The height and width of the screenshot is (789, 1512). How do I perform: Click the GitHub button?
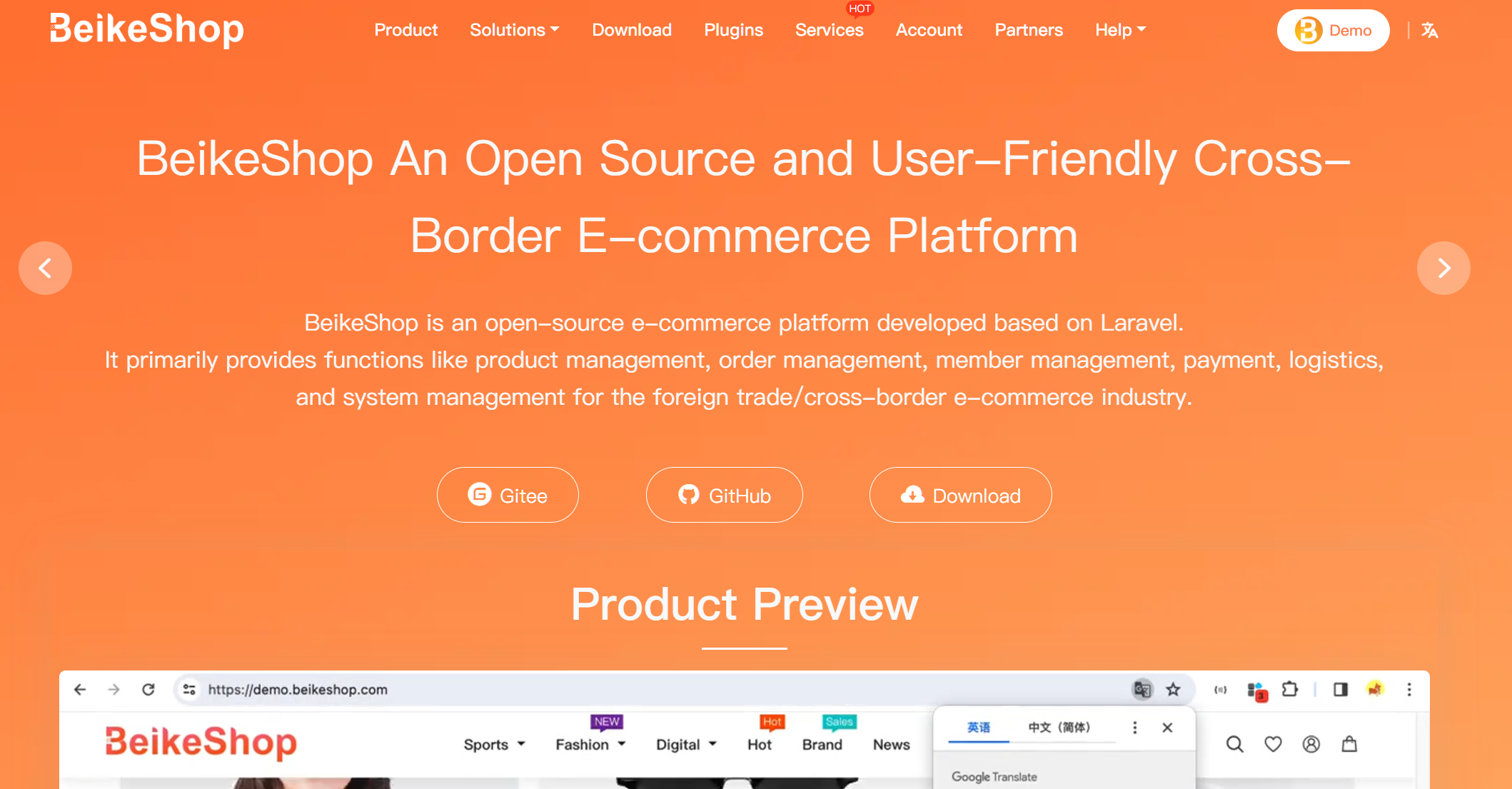(x=724, y=495)
